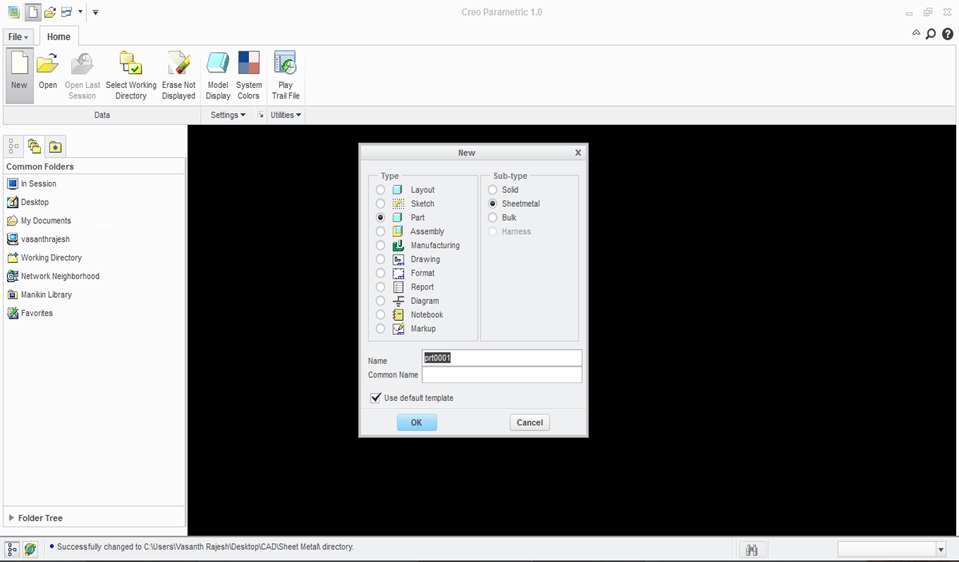Open Manikin Library folder
Screen dimensions: 959x562
coord(39,294)
